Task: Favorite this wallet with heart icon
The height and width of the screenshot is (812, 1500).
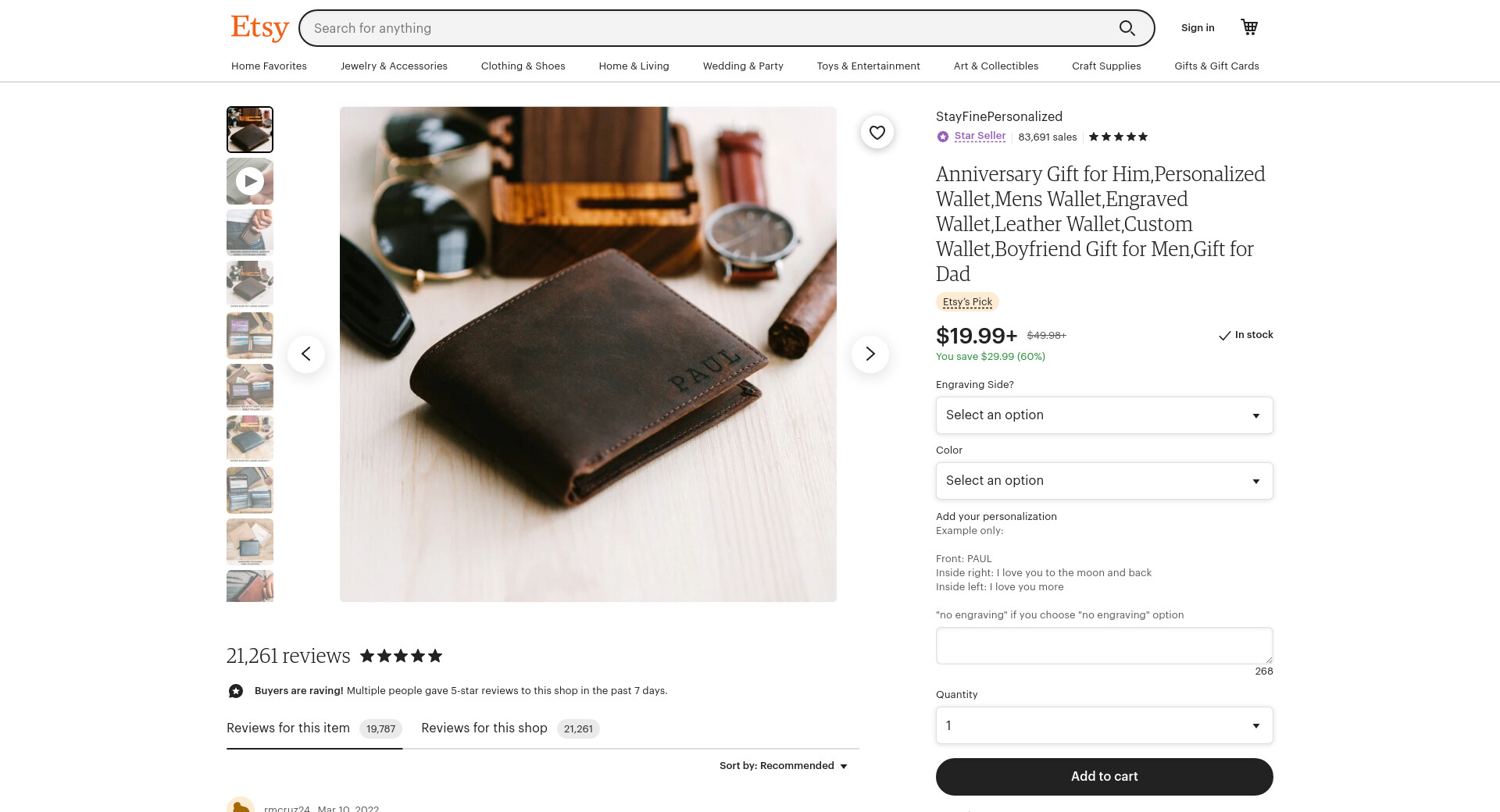Action: point(877,133)
